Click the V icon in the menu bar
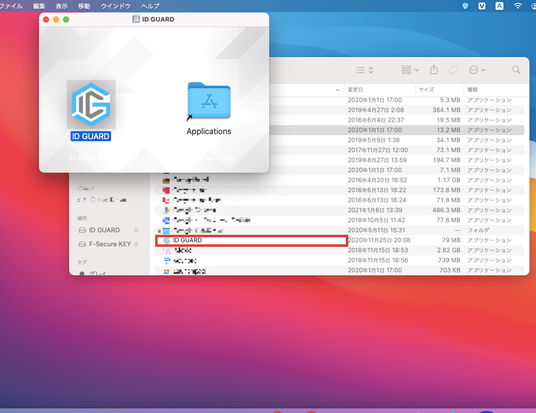The width and height of the screenshot is (536, 413). pyautogui.click(x=482, y=6)
